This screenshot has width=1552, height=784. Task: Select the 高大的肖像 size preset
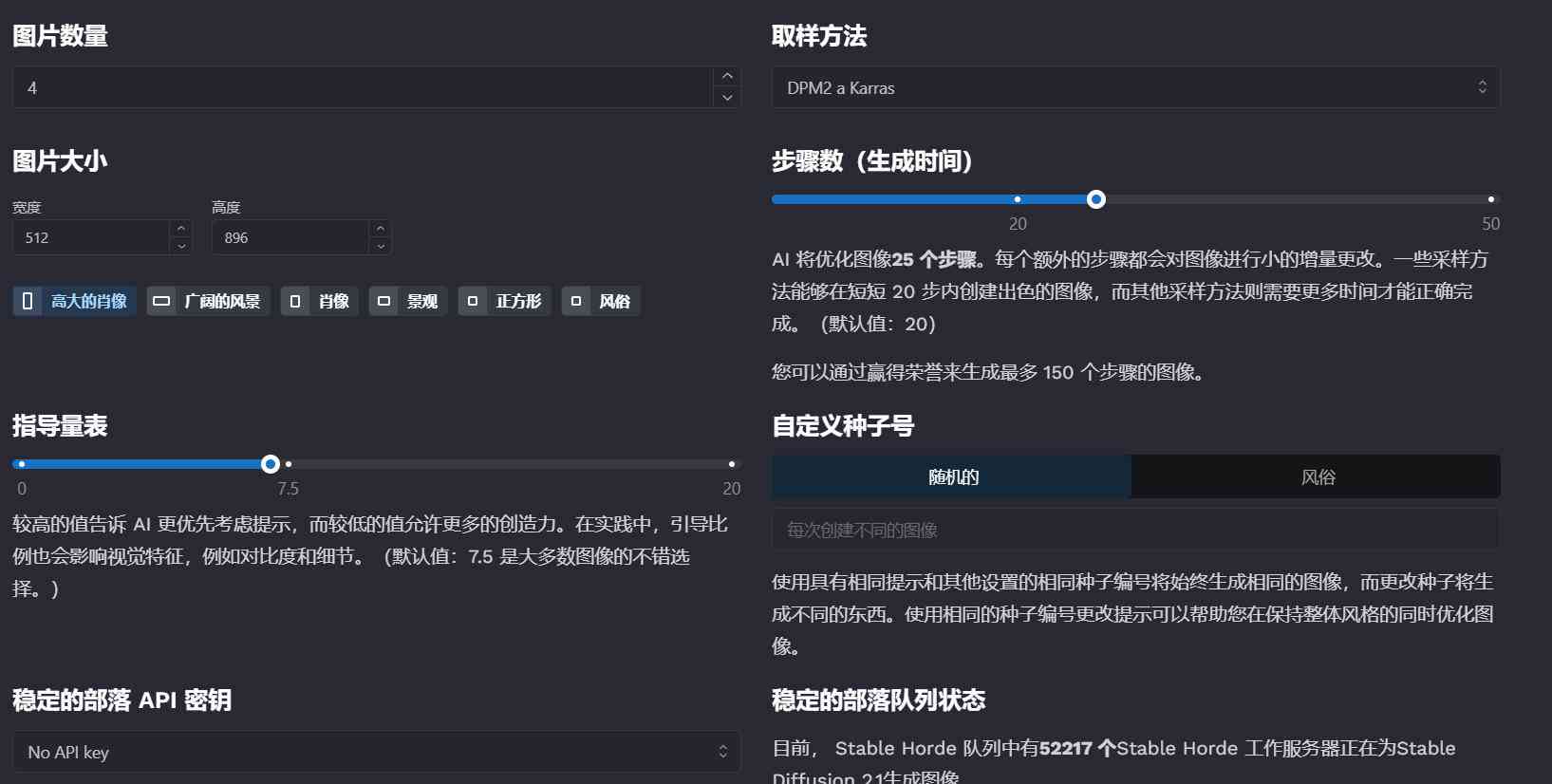(75, 301)
